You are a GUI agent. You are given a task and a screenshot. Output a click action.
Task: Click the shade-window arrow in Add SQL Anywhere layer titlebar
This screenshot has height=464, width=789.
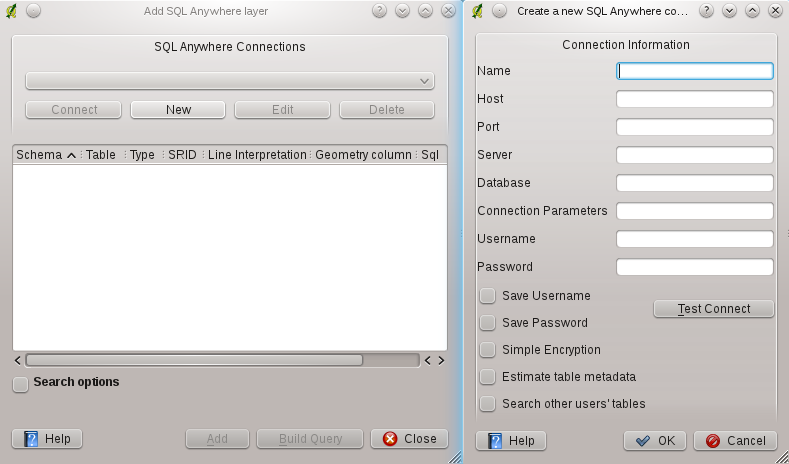402,11
